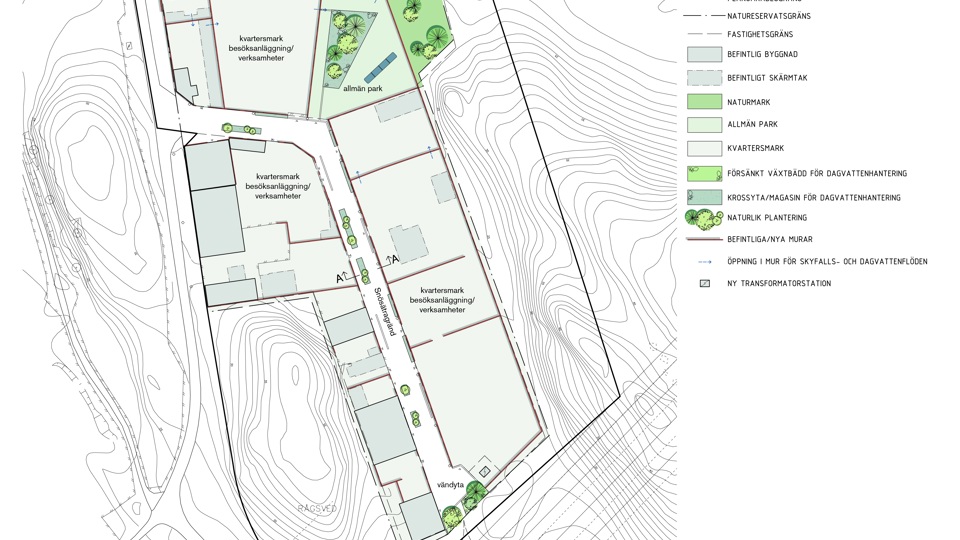Click the Fastighetsgräns legend text
Viewport: 960px width, 540px height.
coord(760,35)
